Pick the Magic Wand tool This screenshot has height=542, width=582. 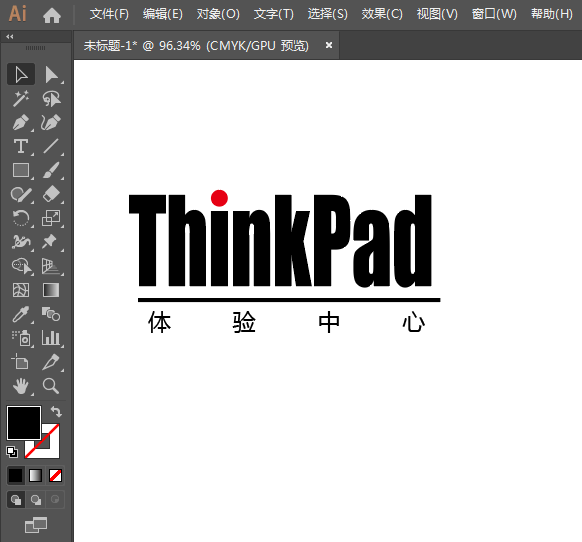pyautogui.click(x=21, y=98)
